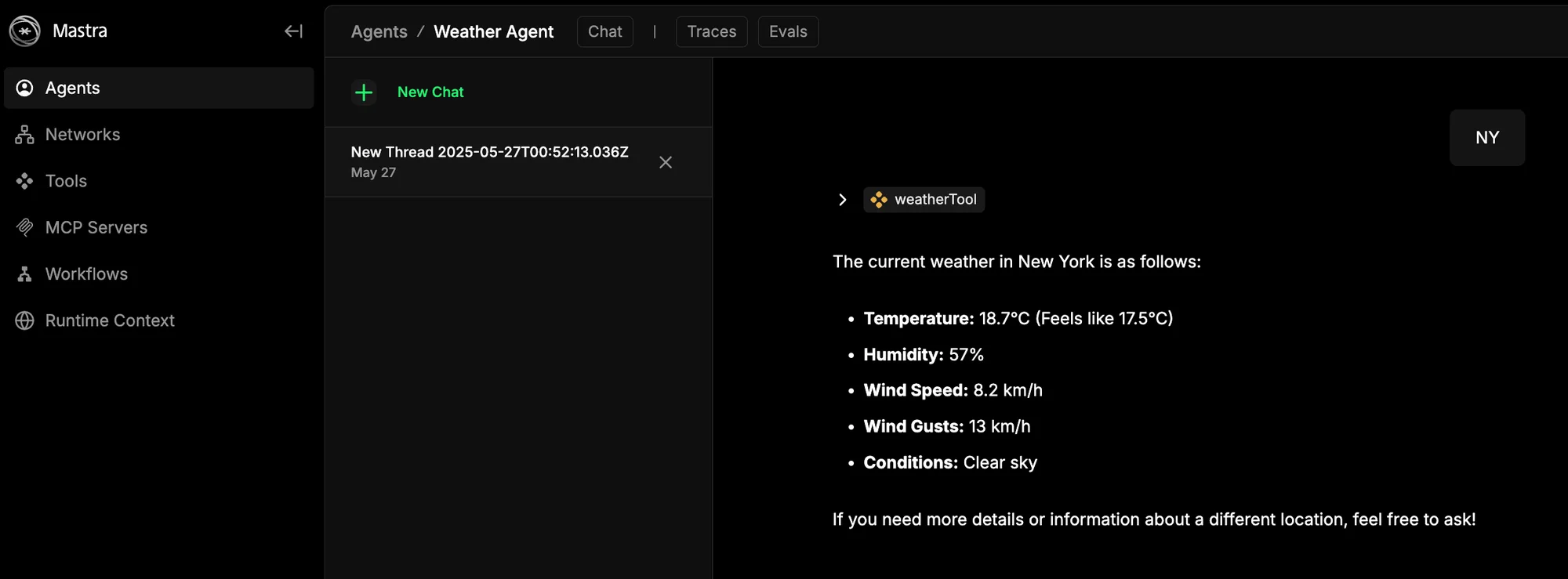Click the Workflows sidebar icon
Viewport: 1568px width, 579px height.
point(24,274)
